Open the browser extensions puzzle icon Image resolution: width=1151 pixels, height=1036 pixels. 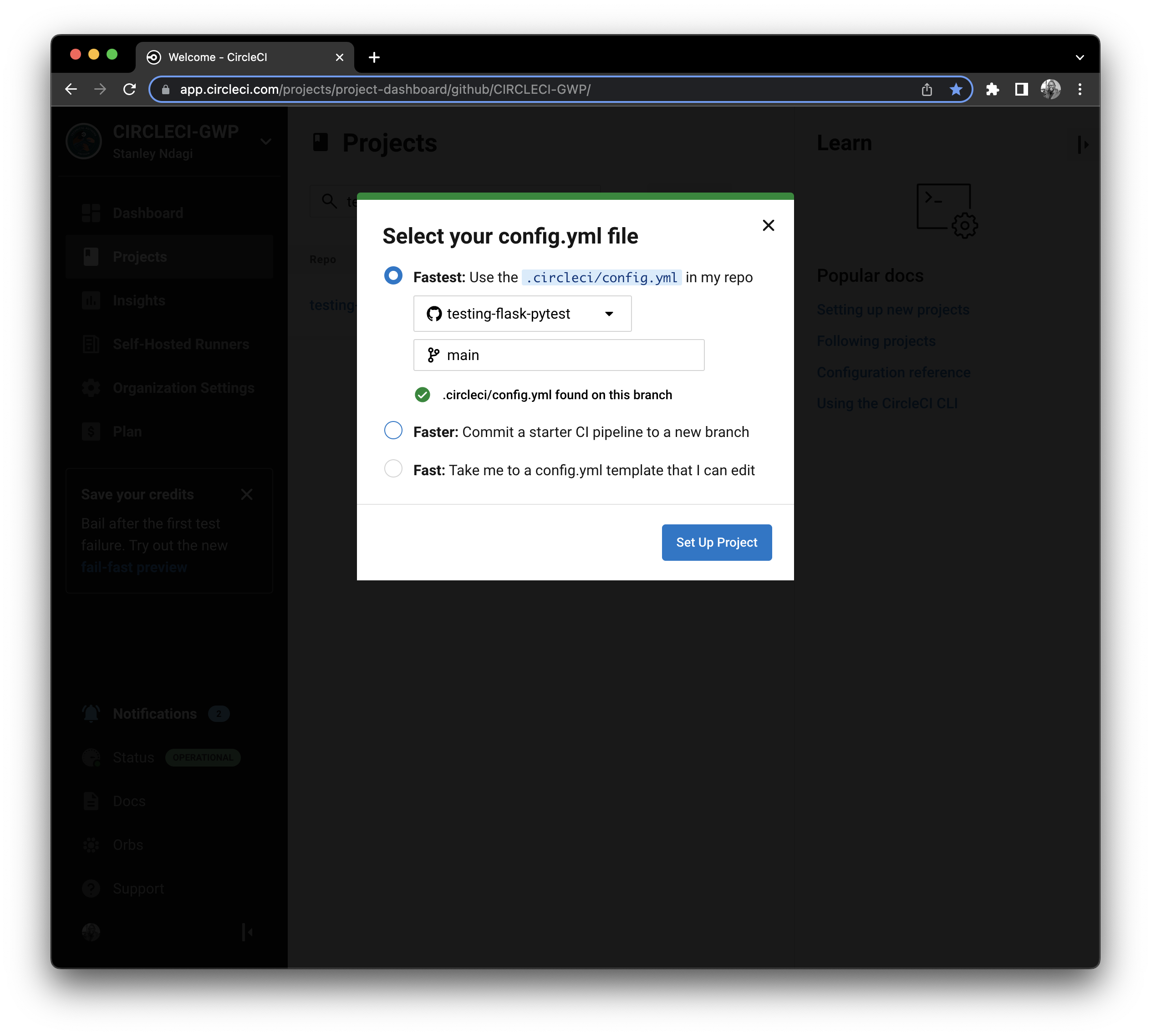tap(992, 89)
